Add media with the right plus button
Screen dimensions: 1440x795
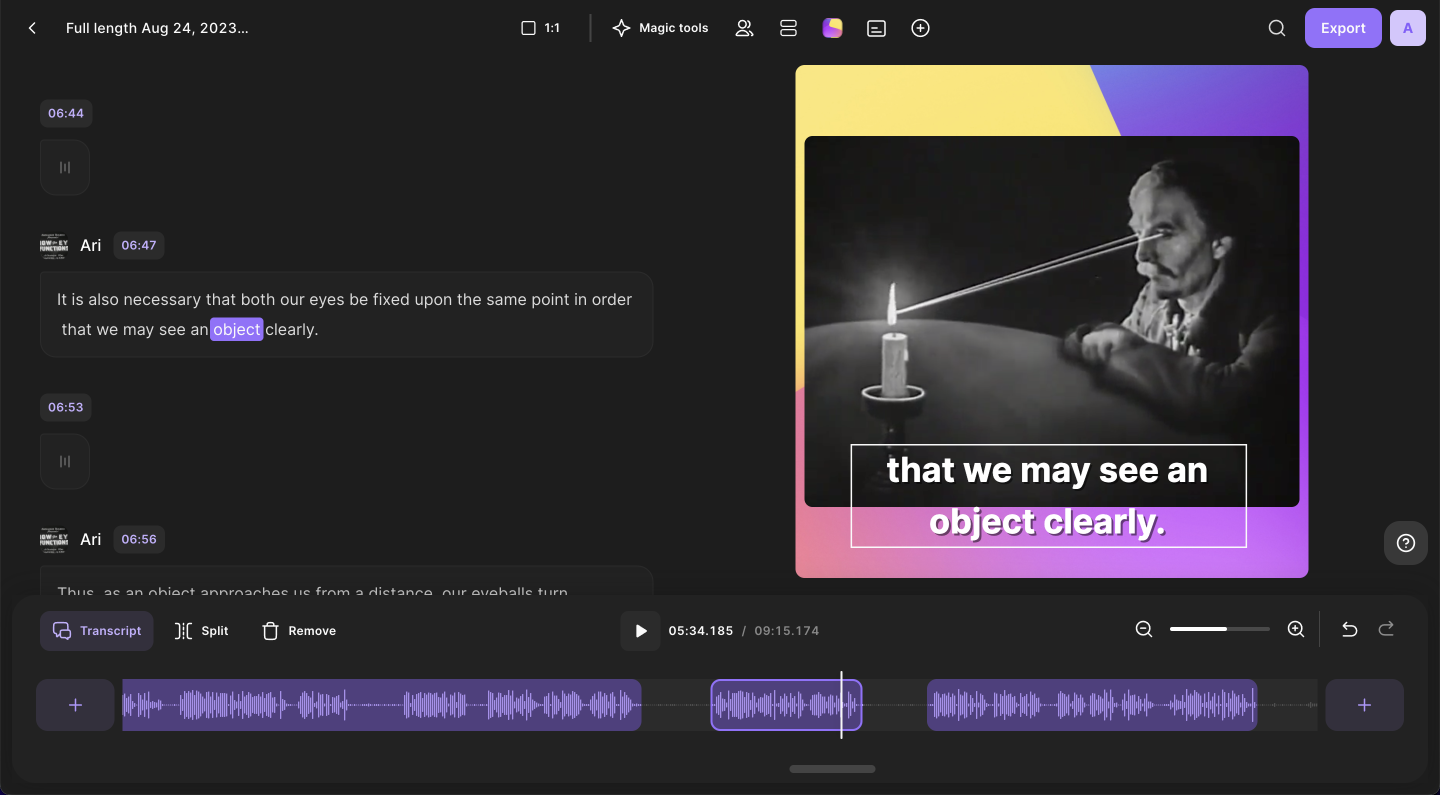(x=1364, y=705)
